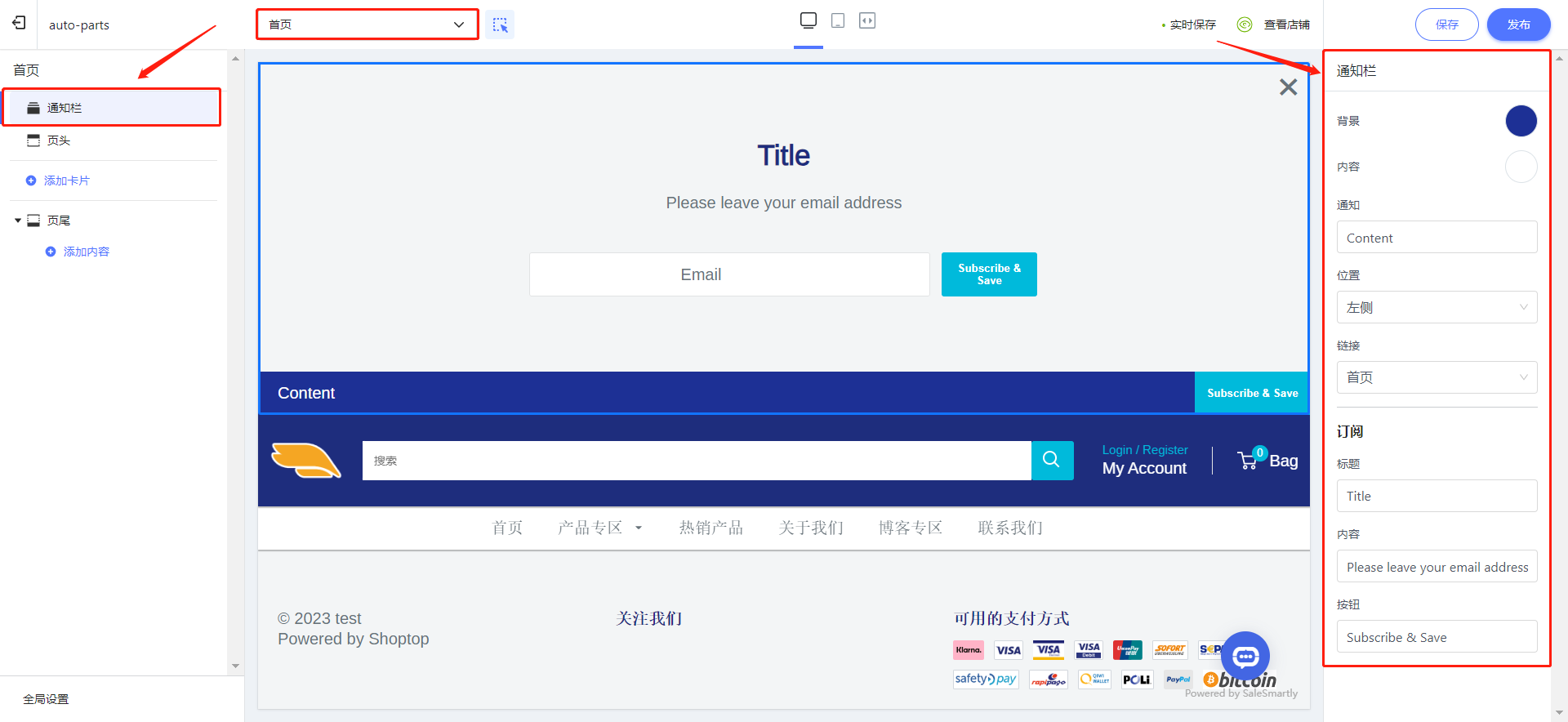Collapse the 页尾 footer tree item

[18, 221]
